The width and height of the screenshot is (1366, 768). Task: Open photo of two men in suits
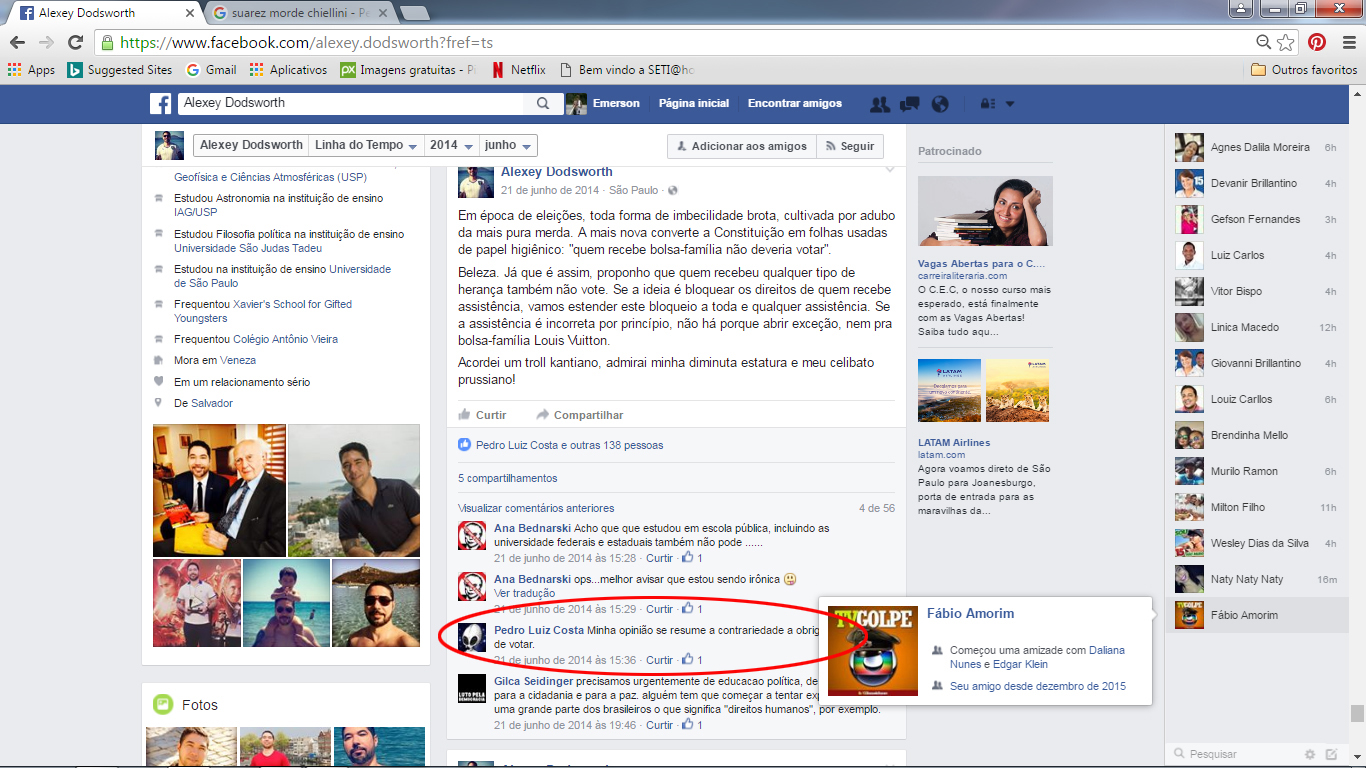pos(219,490)
